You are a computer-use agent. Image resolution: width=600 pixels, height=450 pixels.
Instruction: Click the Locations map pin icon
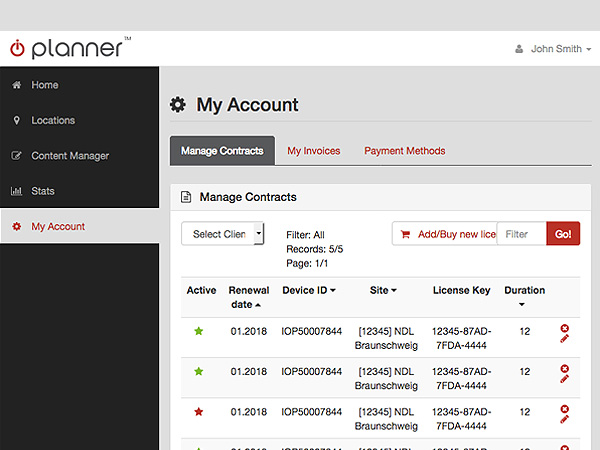[x=16, y=120]
